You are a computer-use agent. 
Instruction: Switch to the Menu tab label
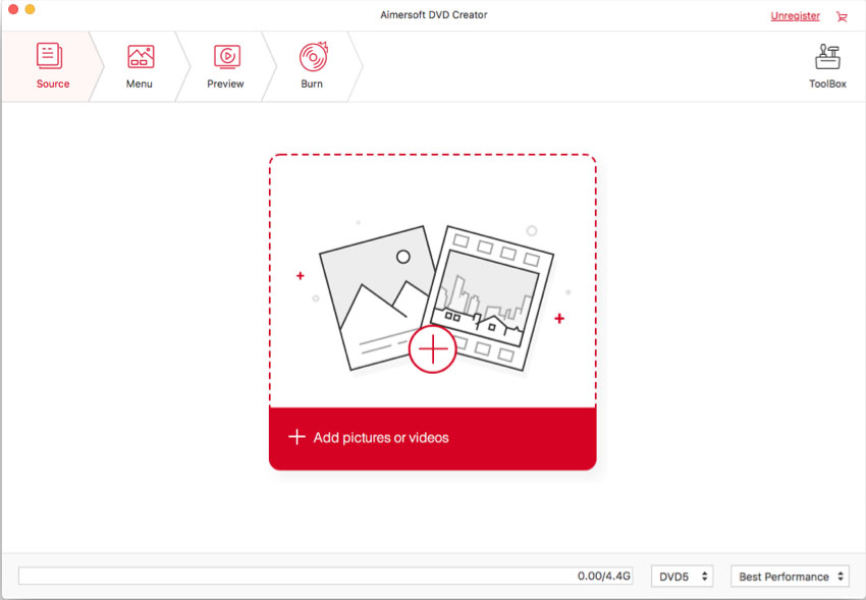point(139,84)
